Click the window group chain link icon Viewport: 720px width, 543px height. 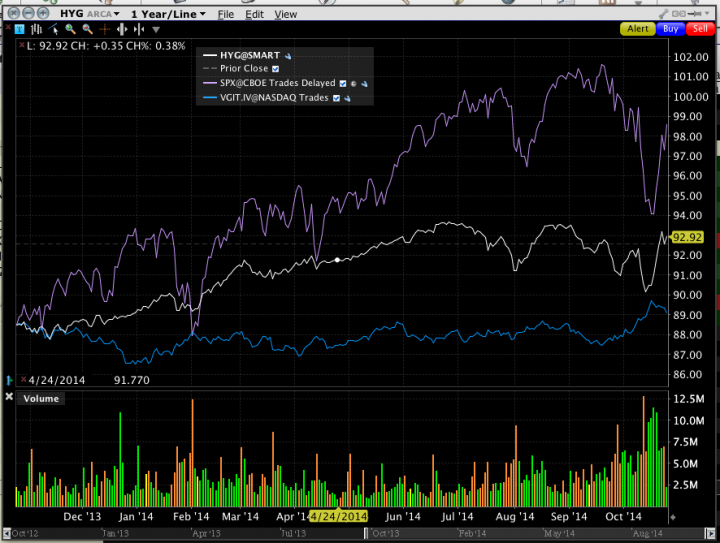pyautogui.click(x=679, y=14)
